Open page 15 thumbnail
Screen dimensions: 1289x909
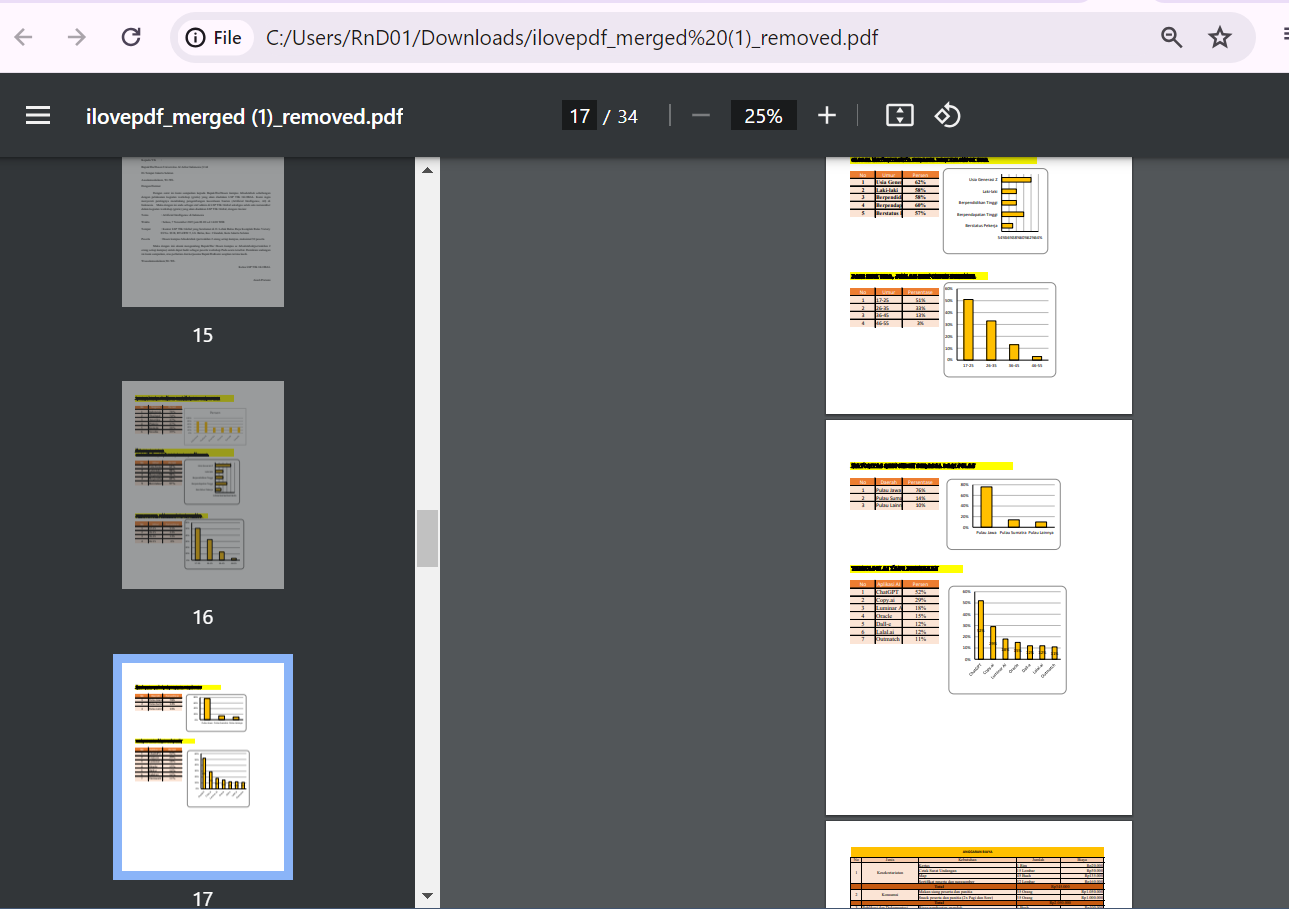[x=203, y=232]
